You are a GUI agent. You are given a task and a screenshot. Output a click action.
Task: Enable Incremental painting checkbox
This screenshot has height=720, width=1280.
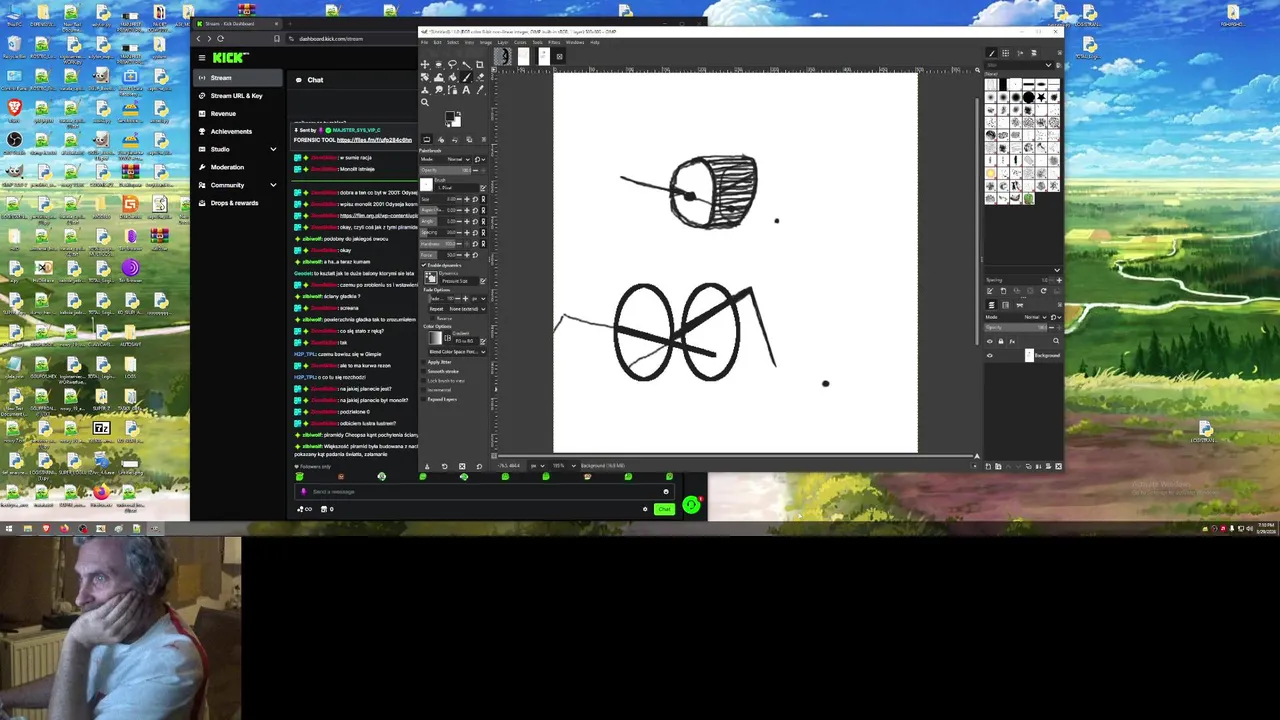[x=423, y=390]
